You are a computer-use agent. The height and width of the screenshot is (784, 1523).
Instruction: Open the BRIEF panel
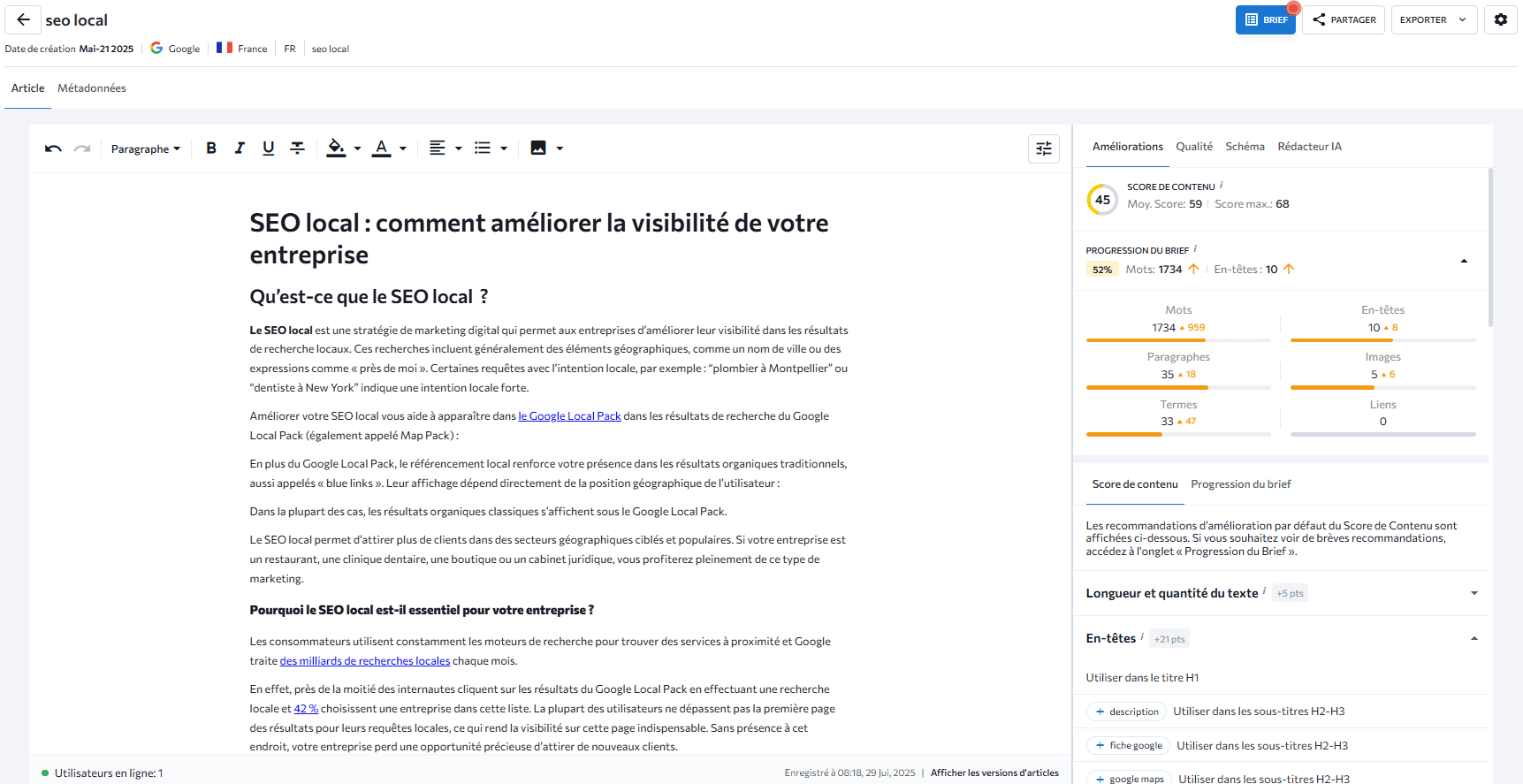(x=1266, y=19)
